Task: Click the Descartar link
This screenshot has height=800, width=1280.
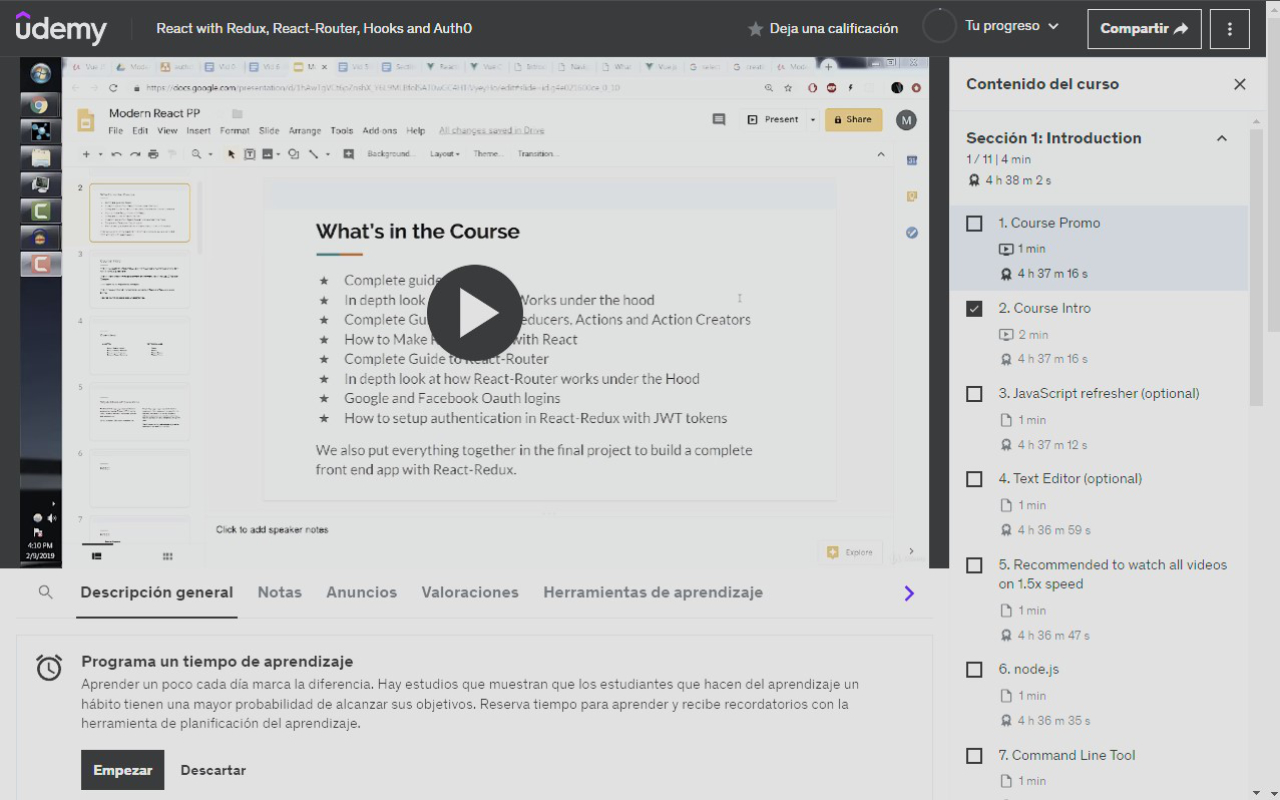Action: coord(213,770)
